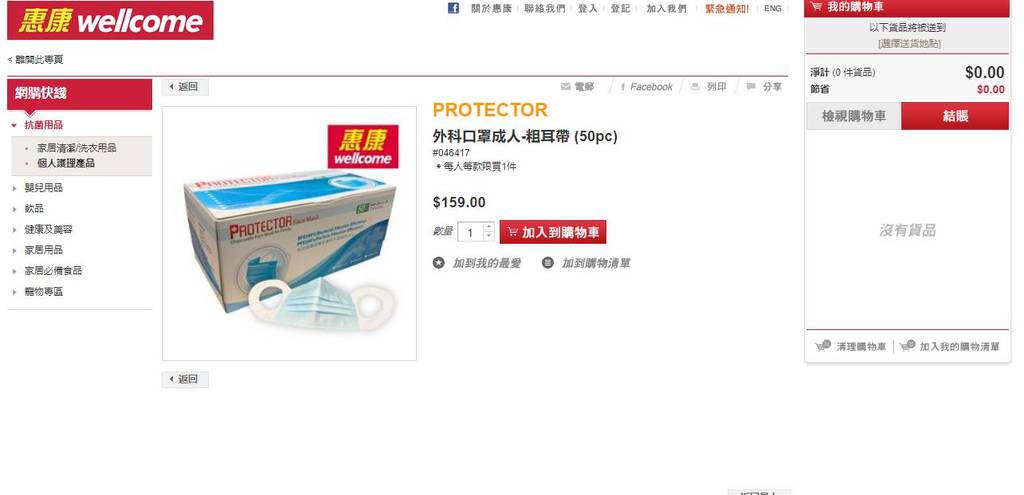Click the red 加入到購物車 button

pos(552,232)
